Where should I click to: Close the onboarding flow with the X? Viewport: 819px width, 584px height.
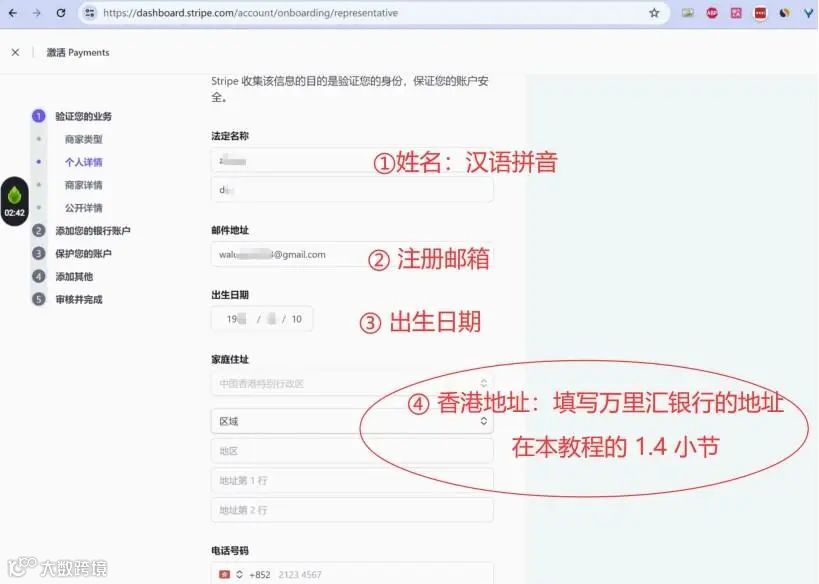pos(14,52)
